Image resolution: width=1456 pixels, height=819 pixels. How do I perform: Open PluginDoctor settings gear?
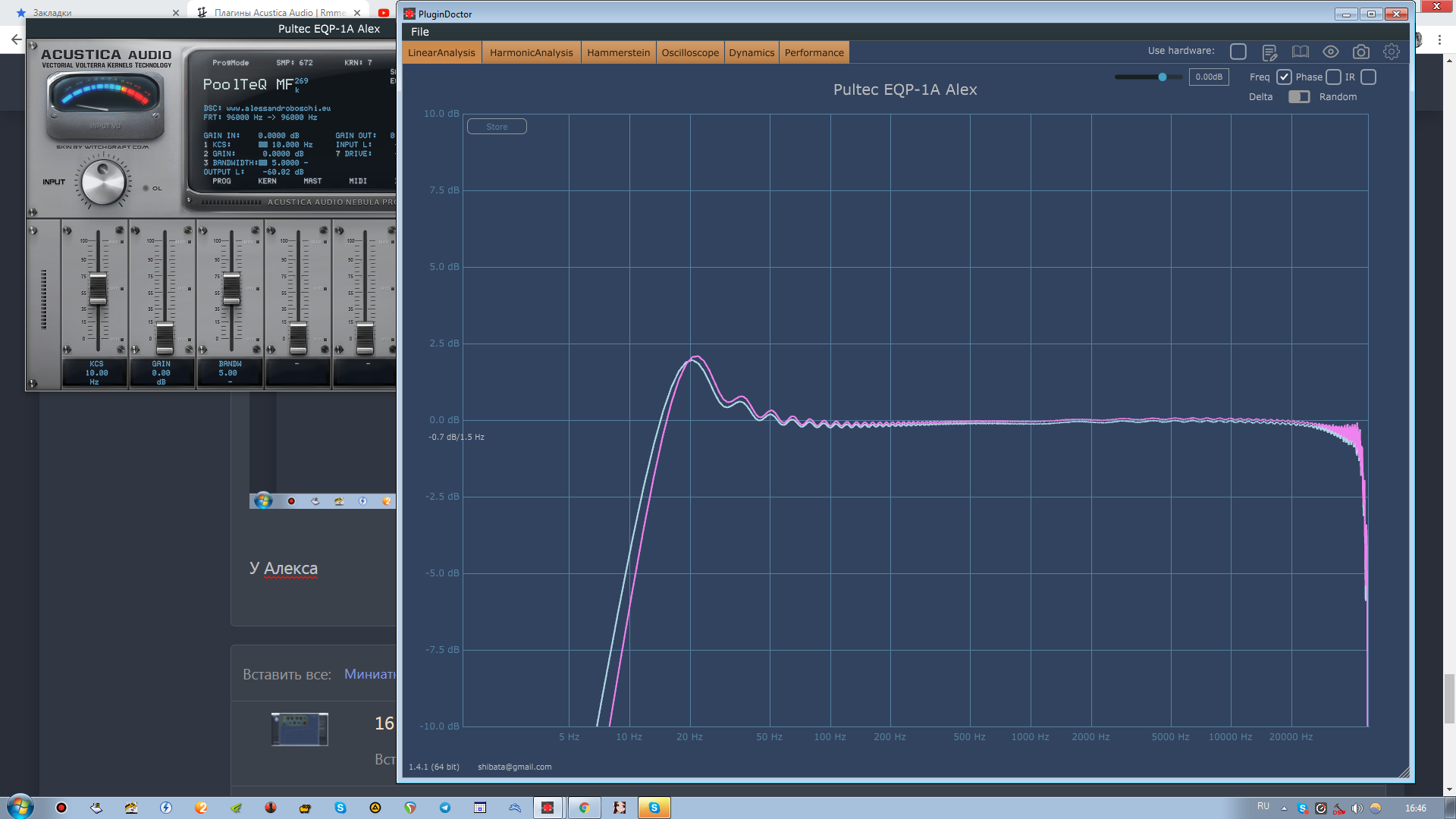1391,52
